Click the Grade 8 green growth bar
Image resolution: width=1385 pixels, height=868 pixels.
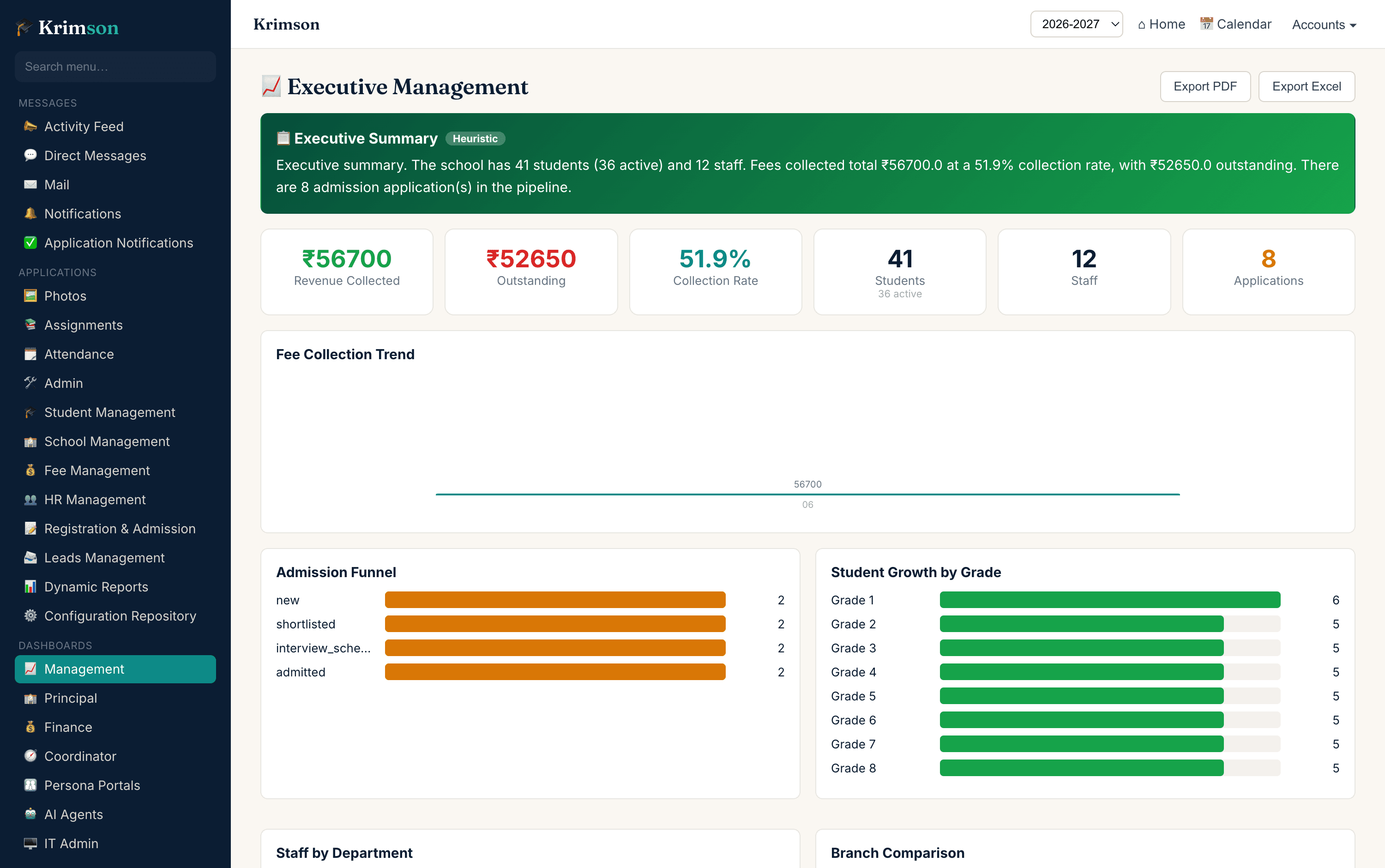(1081, 768)
